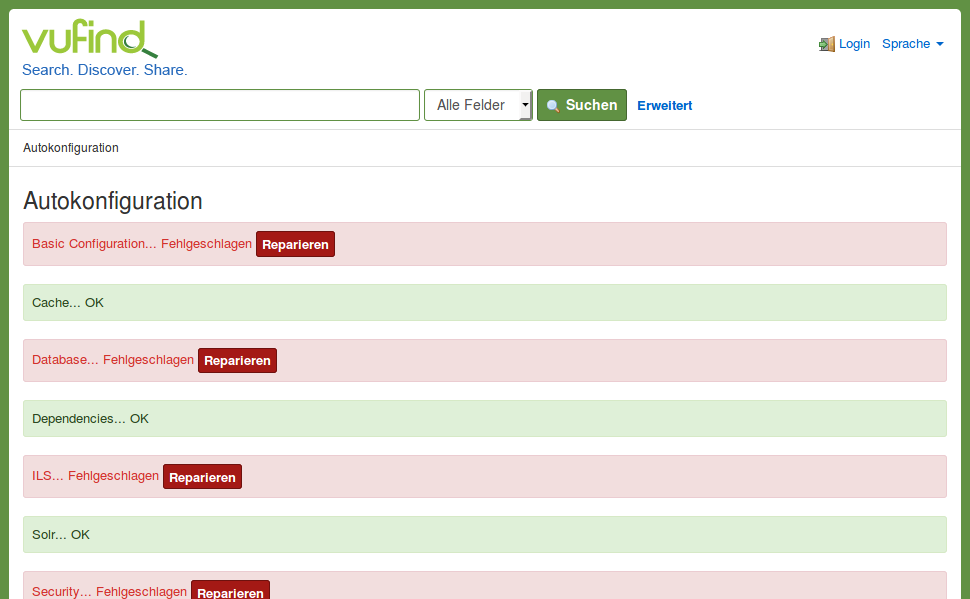The width and height of the screenshot is (970, 599).
Task: Repair the Basic Configuration failure
Action: 295,244
